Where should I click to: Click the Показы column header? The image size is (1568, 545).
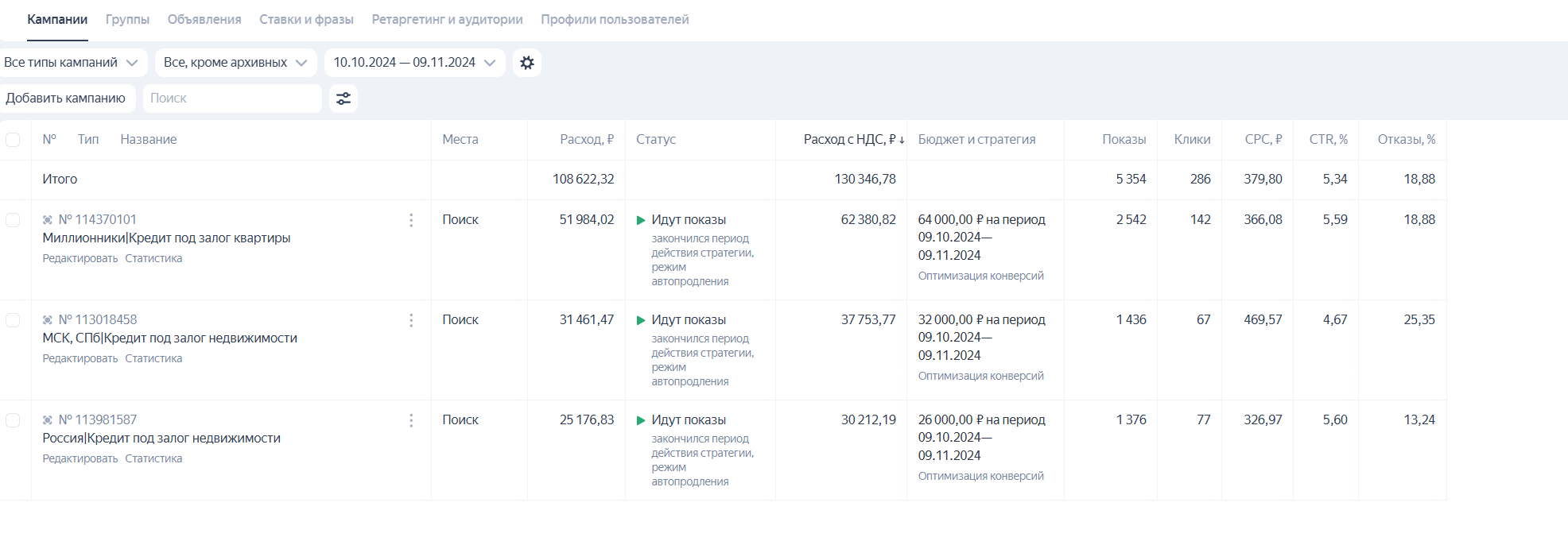point(1124,140)
